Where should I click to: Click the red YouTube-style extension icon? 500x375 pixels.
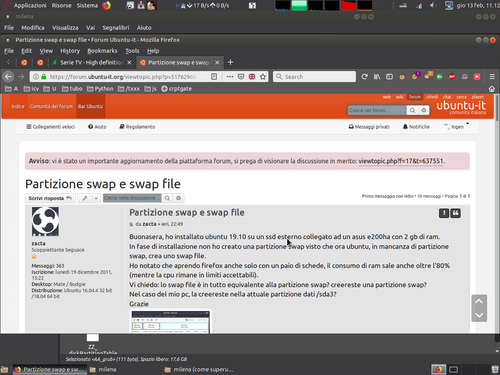[477, 77]
